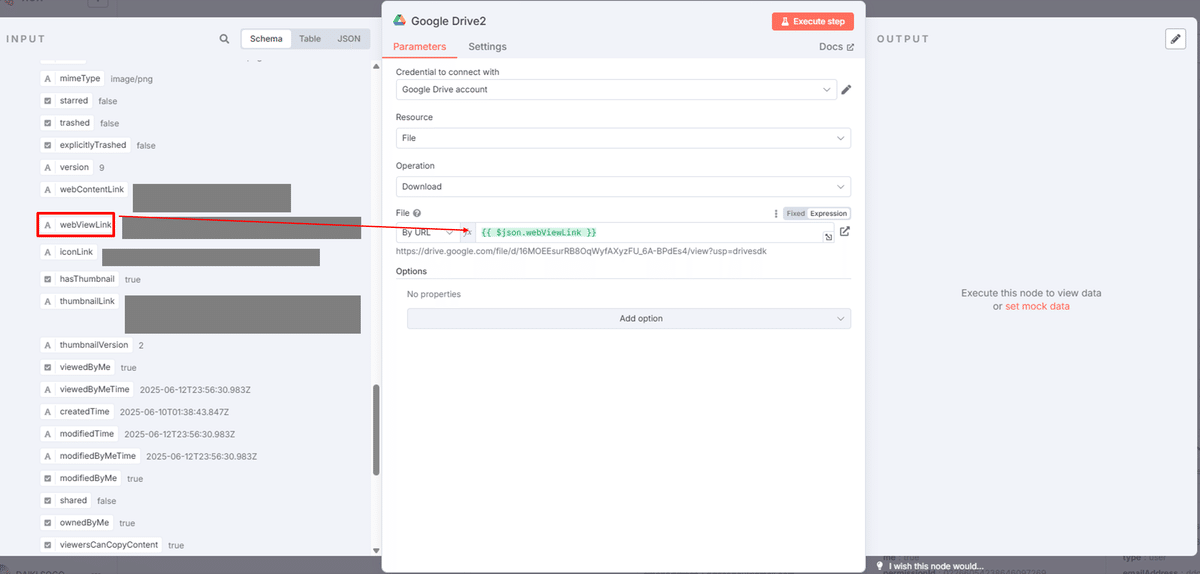Screen dimensions: 1200x574
Task: Select the mimeType schema field
Action: pyautogui.click(x=72, y=78)
